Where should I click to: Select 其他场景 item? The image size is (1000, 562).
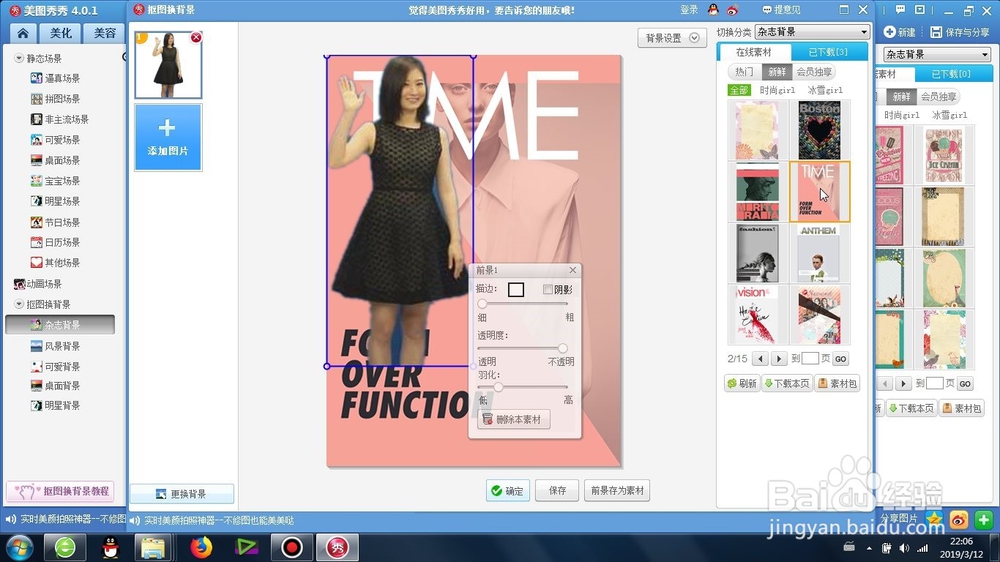[55, 263]
